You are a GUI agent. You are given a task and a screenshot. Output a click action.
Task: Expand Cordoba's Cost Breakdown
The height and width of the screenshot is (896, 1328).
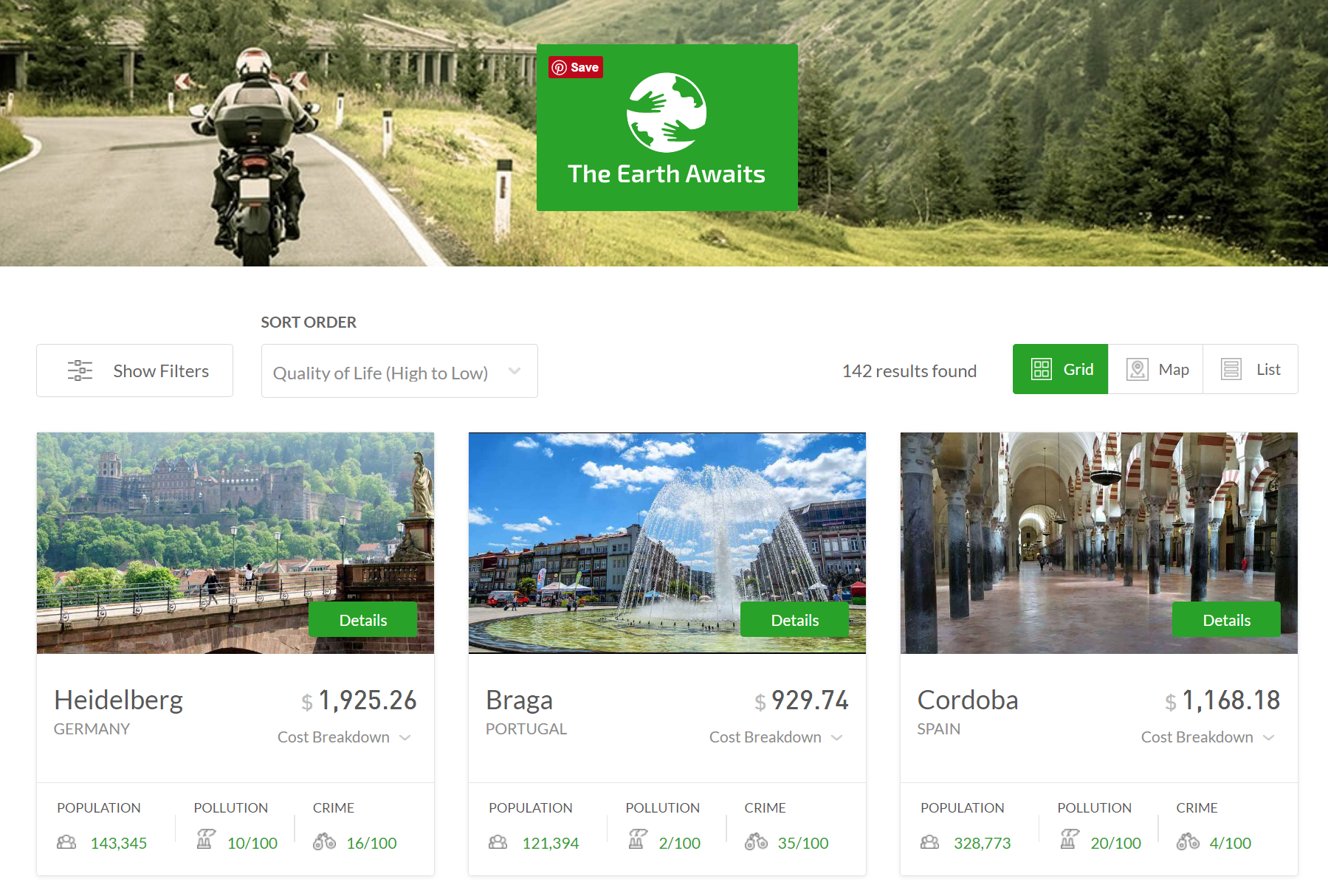(x=1208, y=737)
